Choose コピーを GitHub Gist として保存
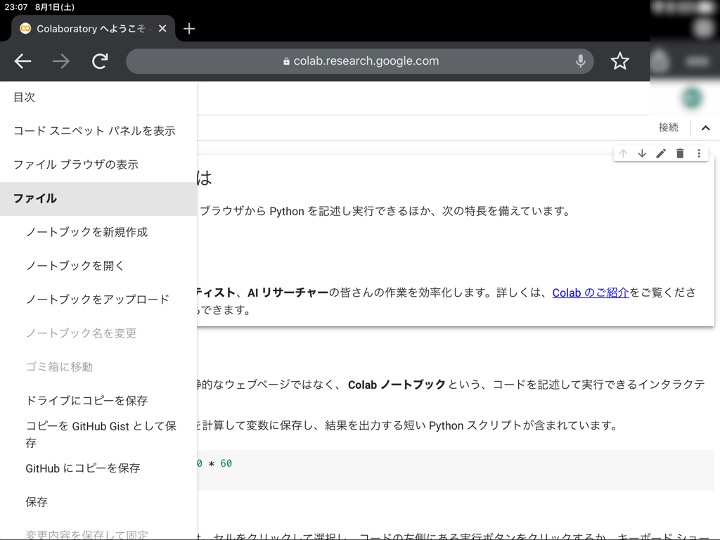The image size is (720, 540). (99, 434)
